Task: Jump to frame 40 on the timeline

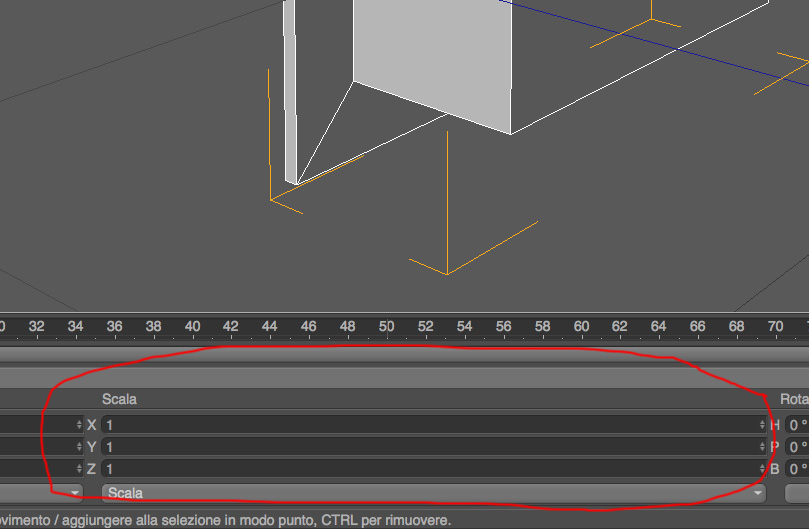Action: pos(192,327)
